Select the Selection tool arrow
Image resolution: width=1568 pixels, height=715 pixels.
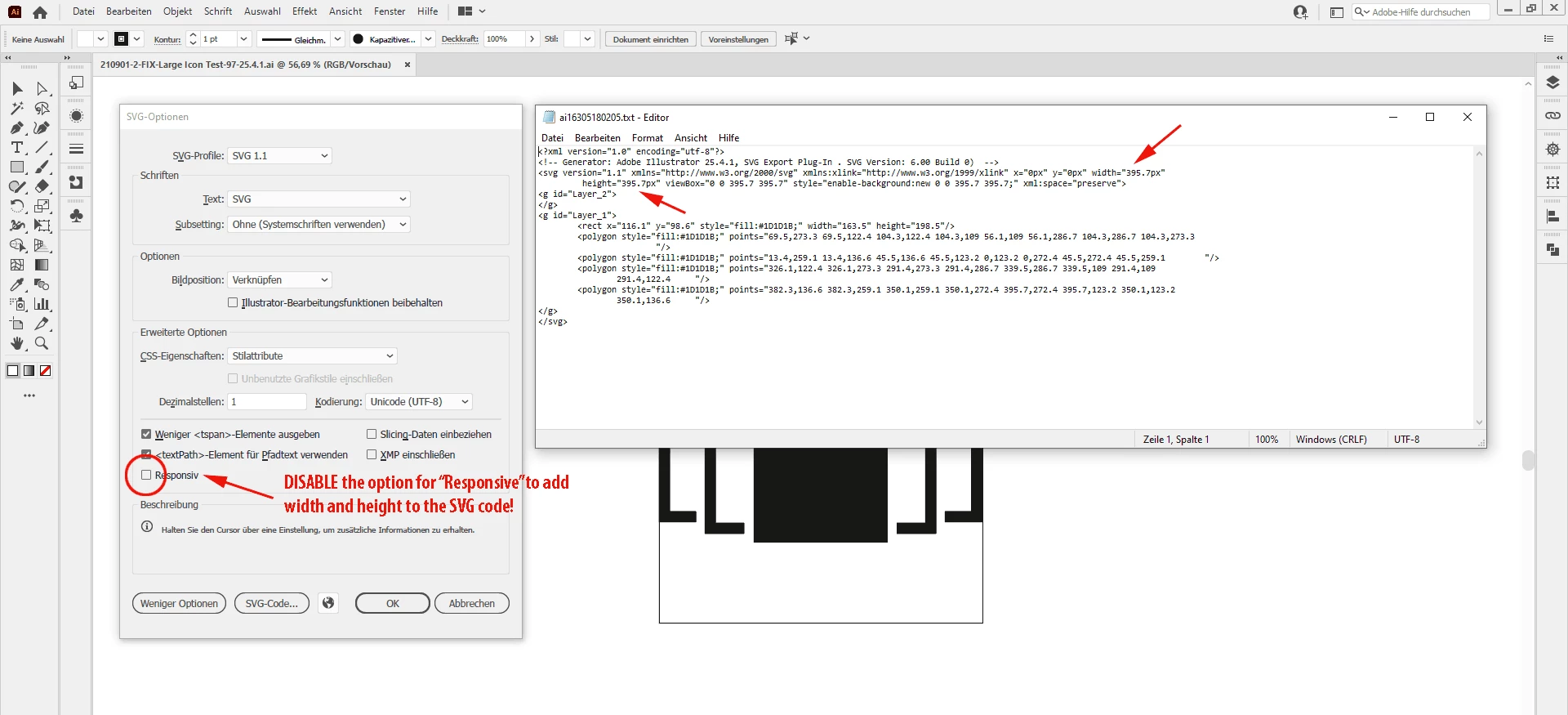click(x=17, y=88)
